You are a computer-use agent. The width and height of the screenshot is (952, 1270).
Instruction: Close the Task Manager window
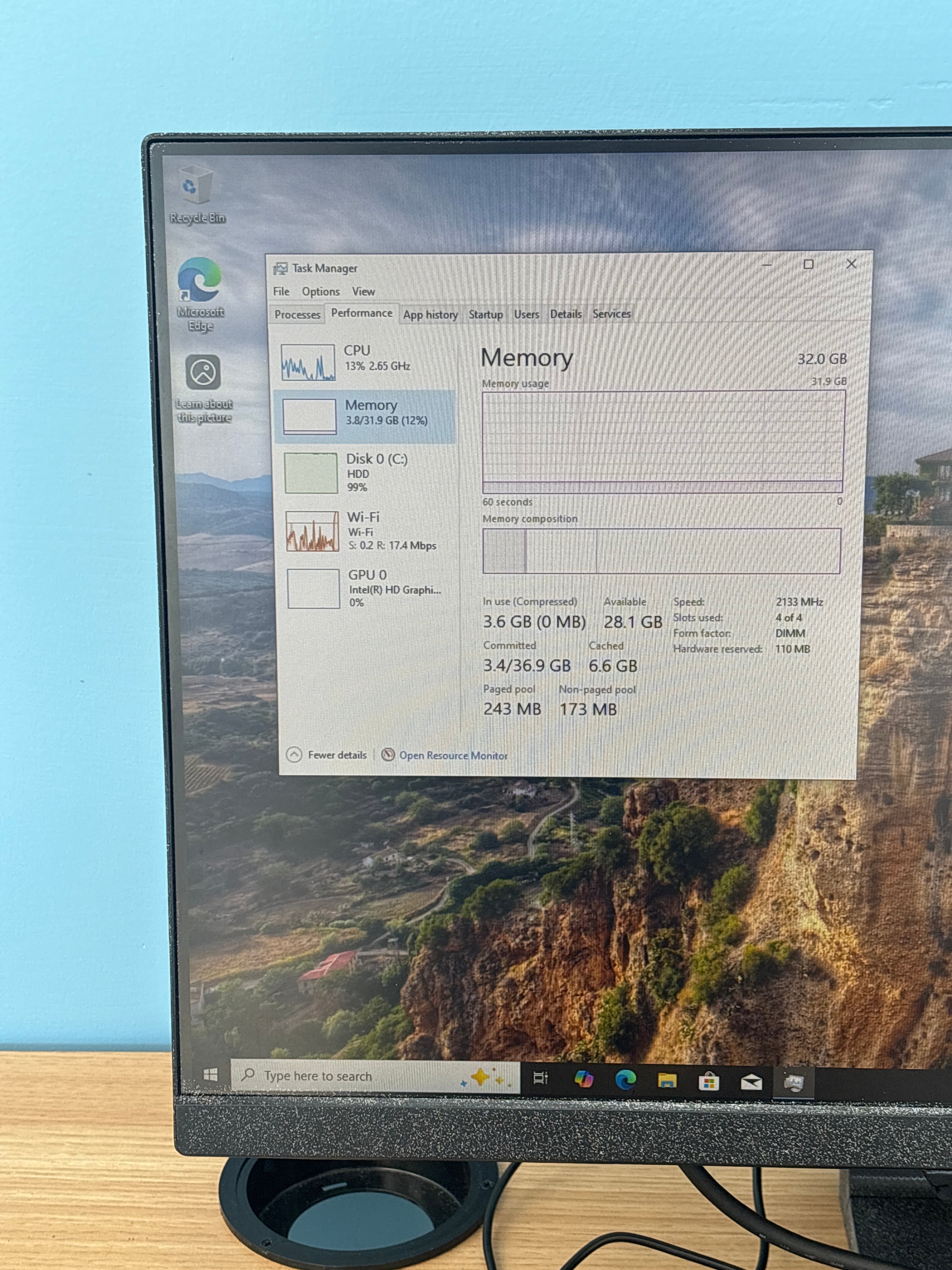pos(851,264)
